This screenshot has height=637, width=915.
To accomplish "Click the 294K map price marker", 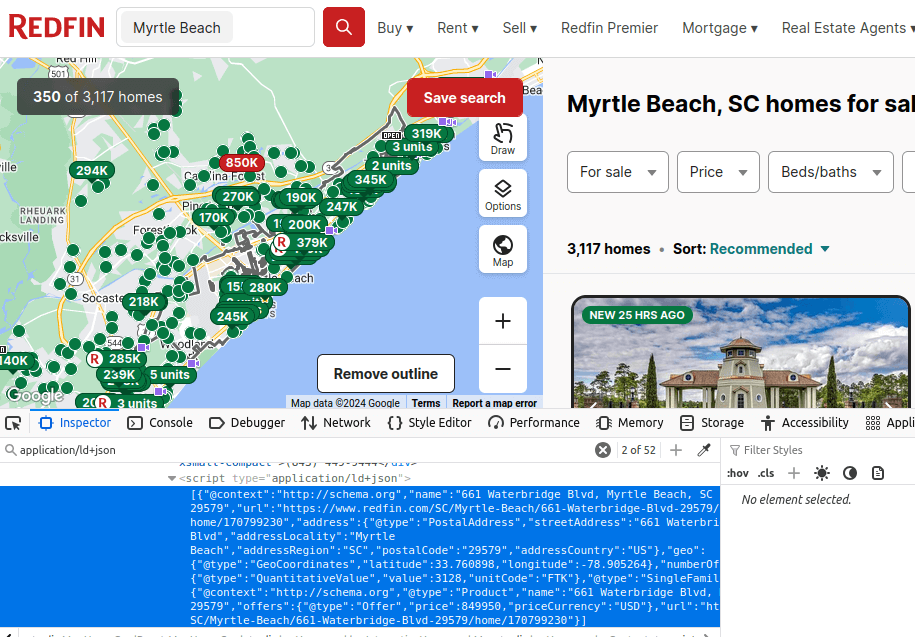I will tap(92, 170).
